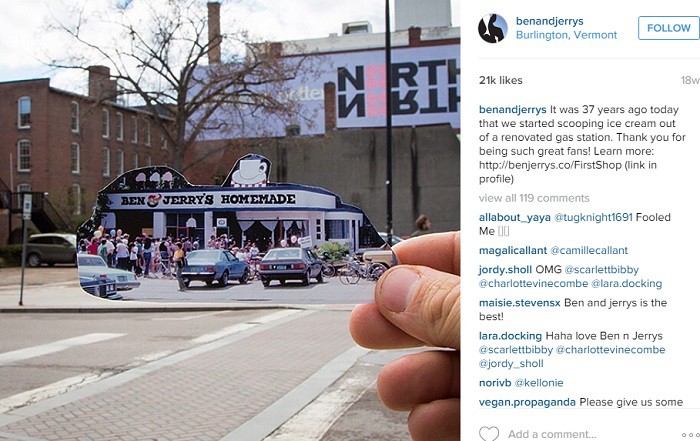Click the Add a comment field
700x441 pixels.
click(552, 434)
